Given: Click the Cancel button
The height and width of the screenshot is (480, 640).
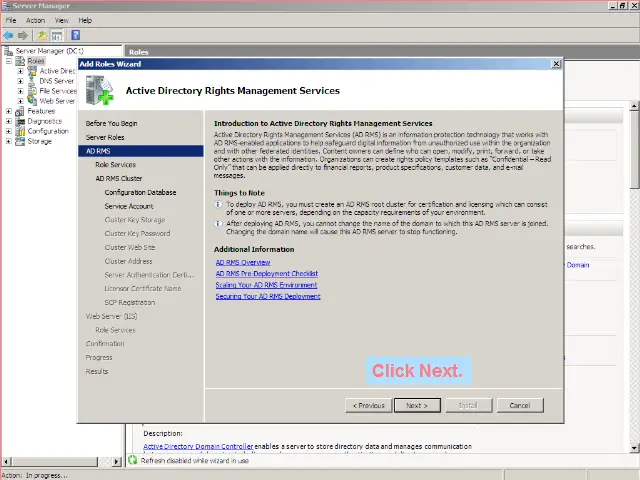Looking at the screenshot, I should (520, 405).
